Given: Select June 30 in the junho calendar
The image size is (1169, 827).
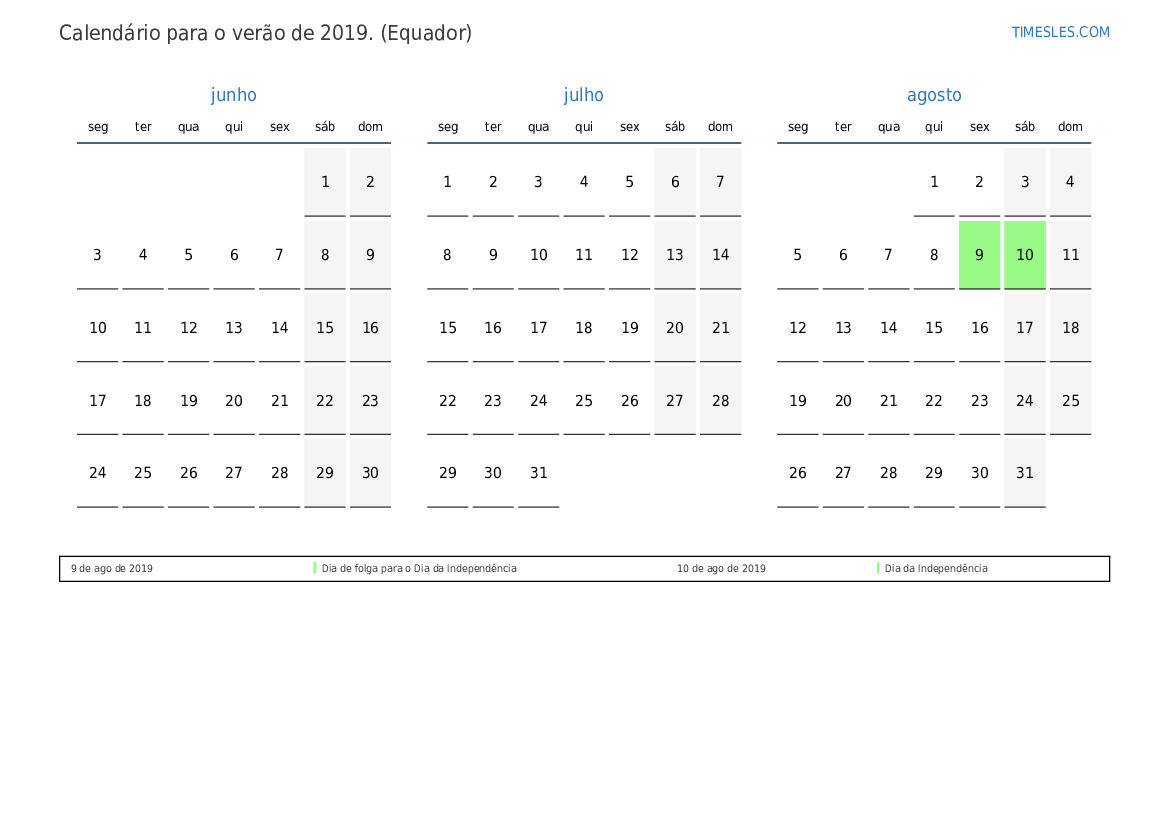Looking at the screenshot, I should [370, 473].
